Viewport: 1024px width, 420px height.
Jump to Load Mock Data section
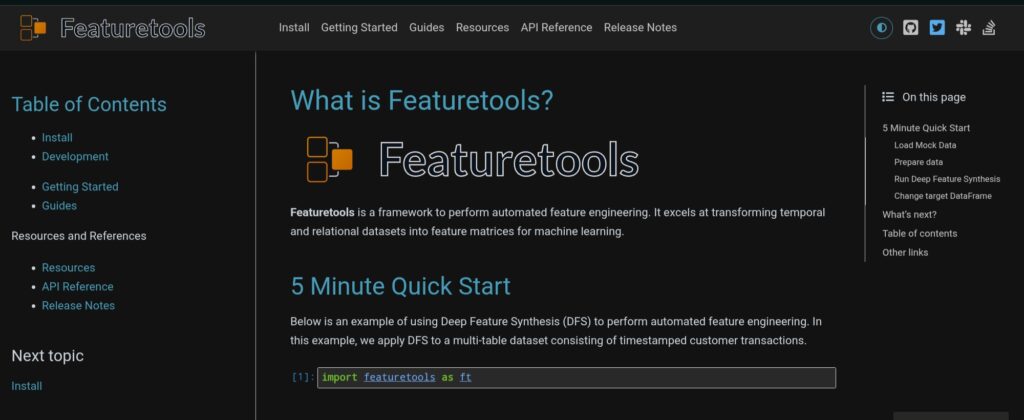point(925,145)
